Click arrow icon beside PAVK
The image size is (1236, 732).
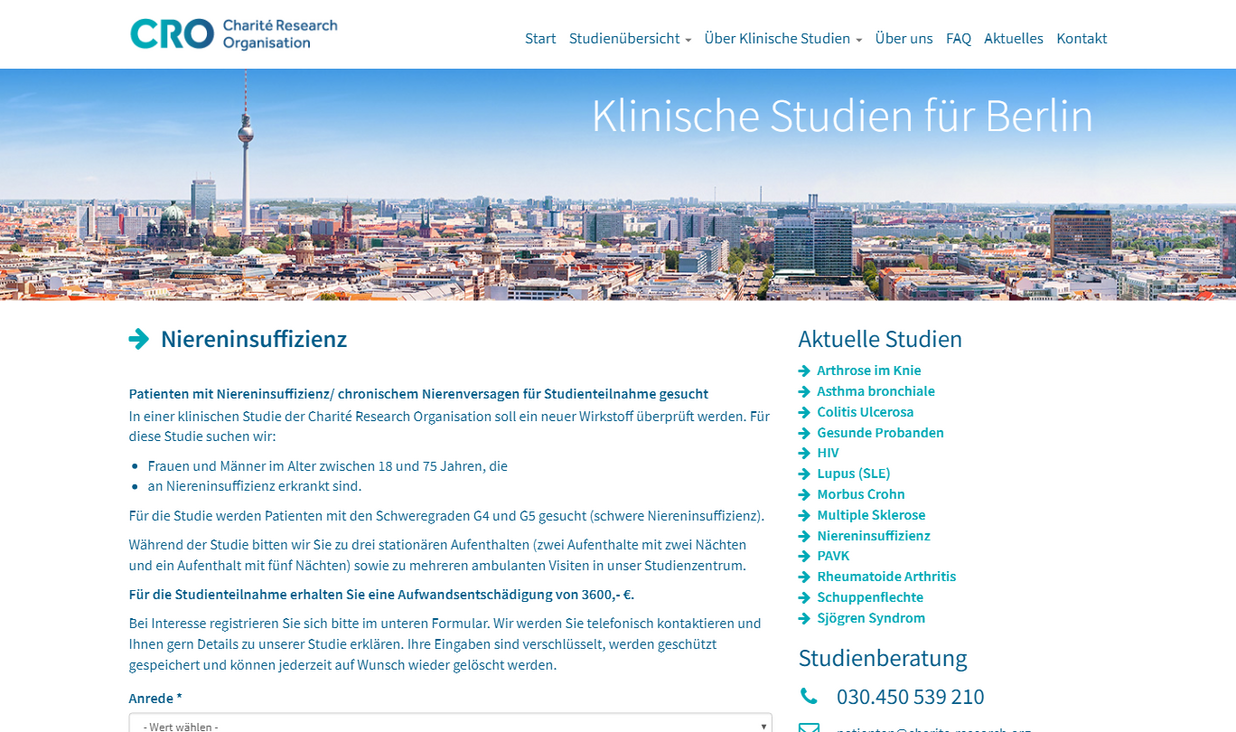(x=804, y=556)
